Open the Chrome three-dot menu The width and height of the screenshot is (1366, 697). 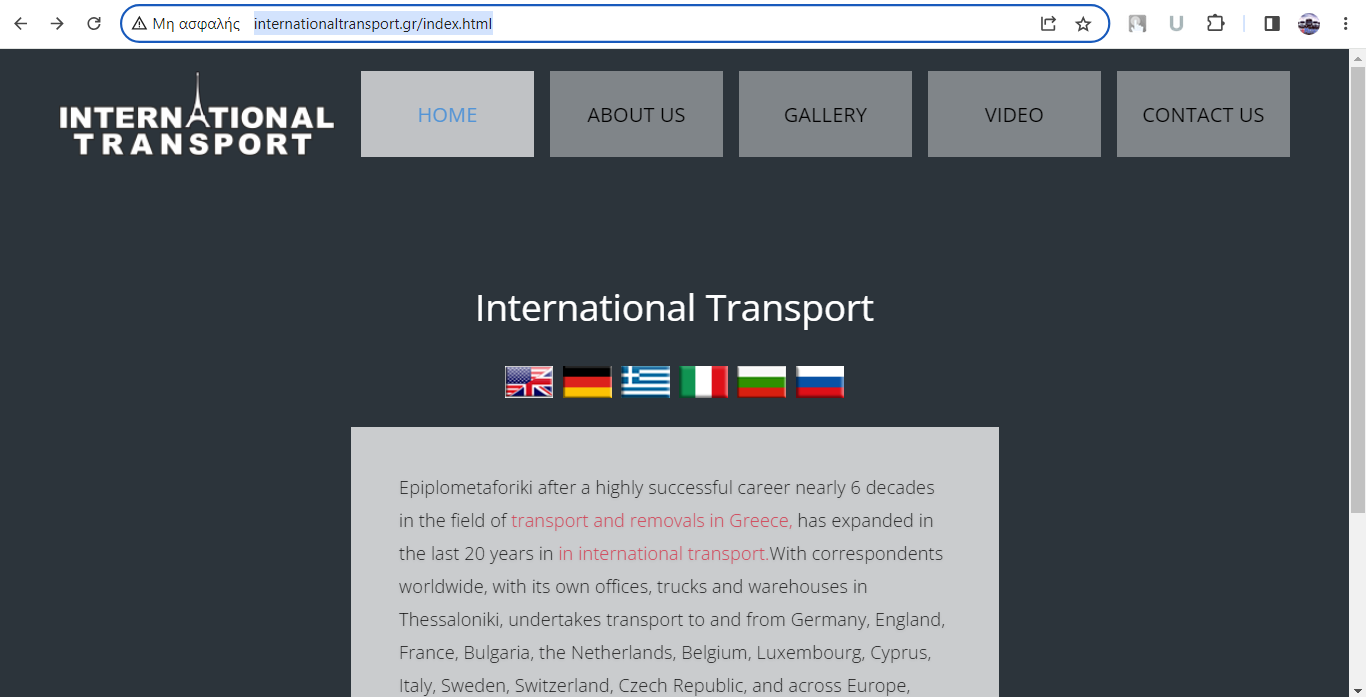(x=1346, y=24)
